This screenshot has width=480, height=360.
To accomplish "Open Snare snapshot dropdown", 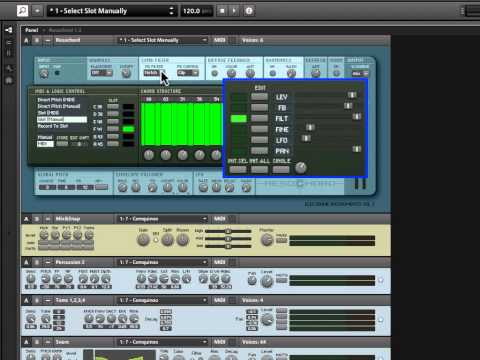I will point(163,342).
